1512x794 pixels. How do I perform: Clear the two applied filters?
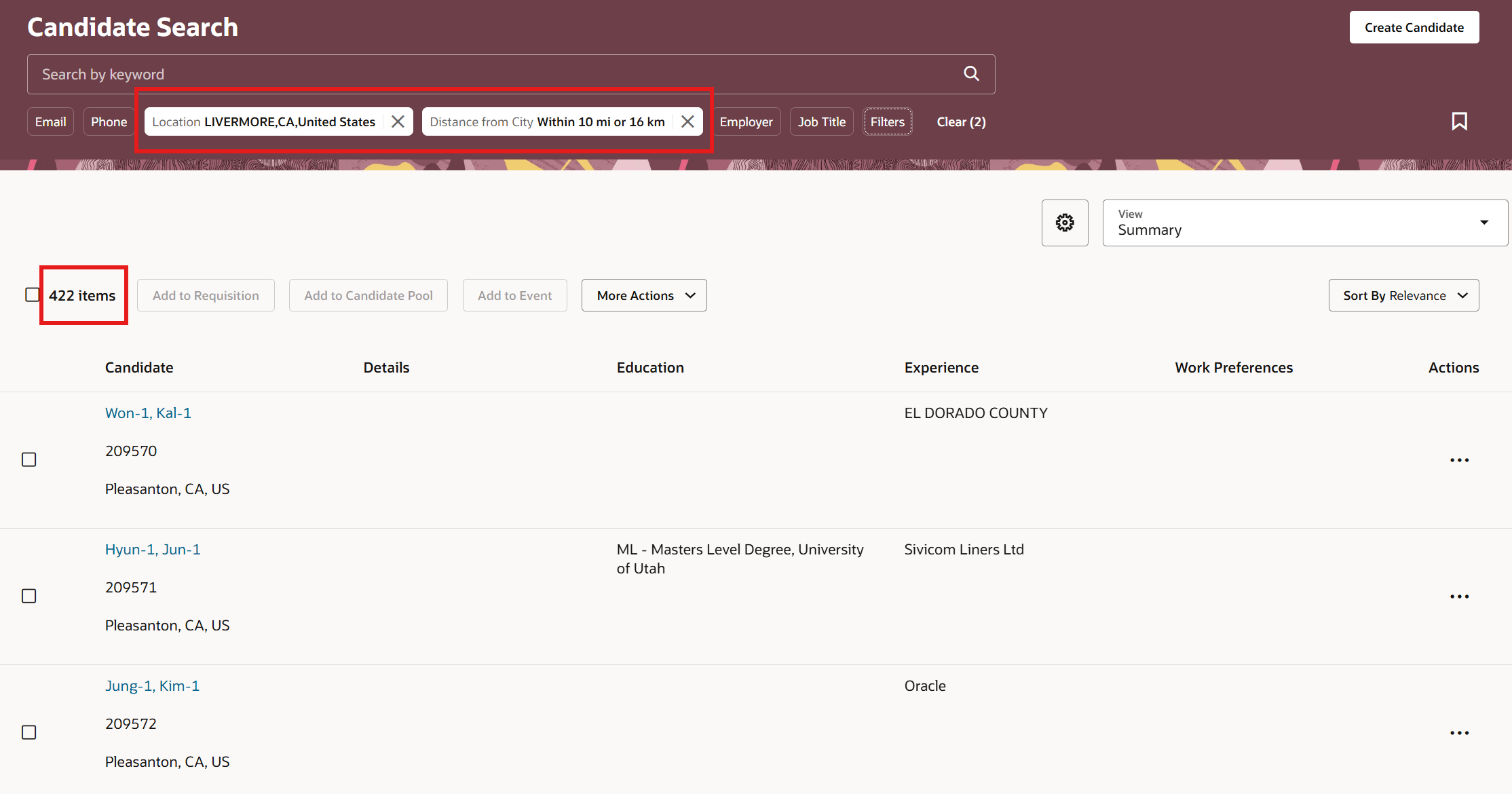[961, 121]
